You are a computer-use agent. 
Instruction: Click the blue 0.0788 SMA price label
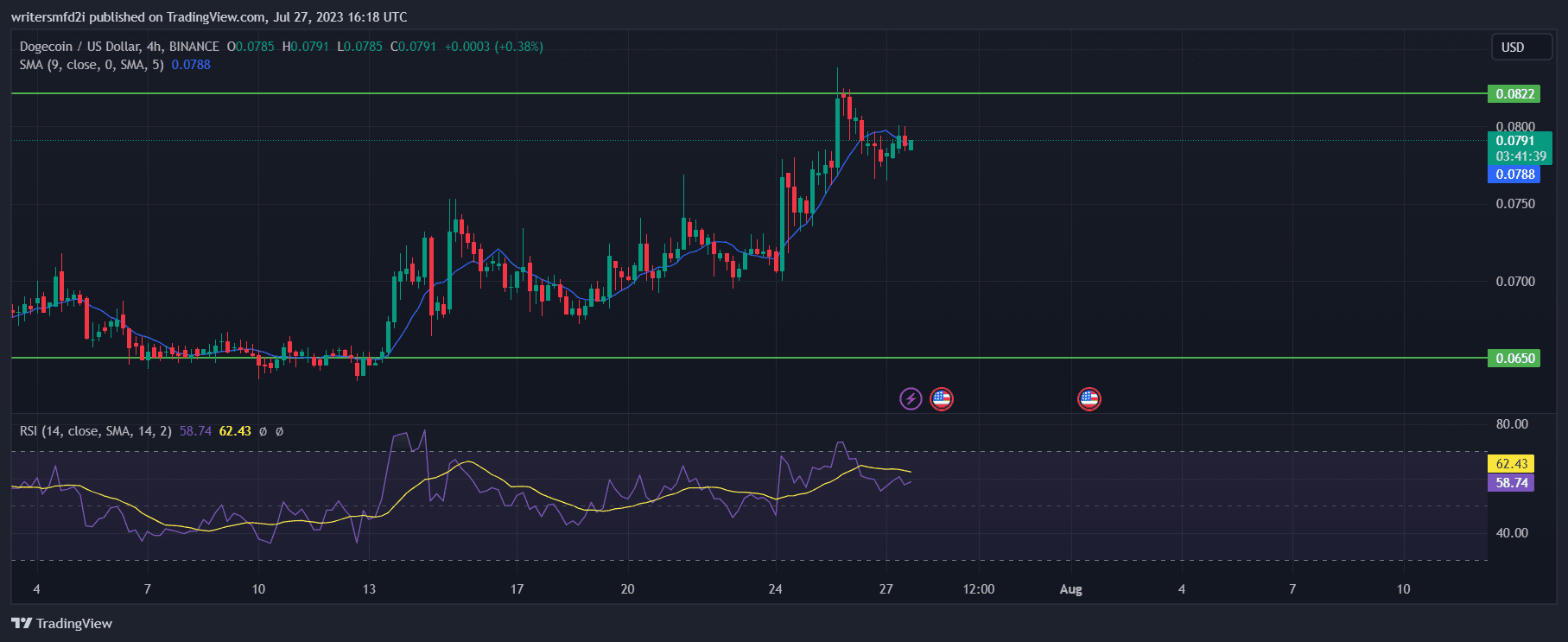point(1514,175)
